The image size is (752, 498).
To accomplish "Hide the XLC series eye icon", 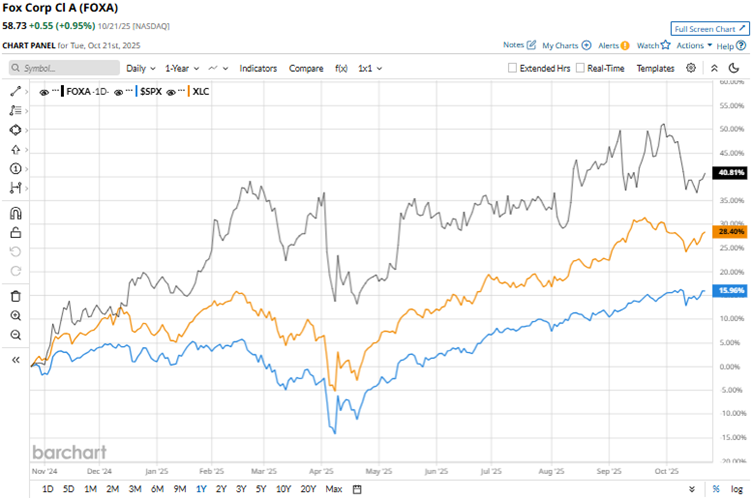I will 171,92.
